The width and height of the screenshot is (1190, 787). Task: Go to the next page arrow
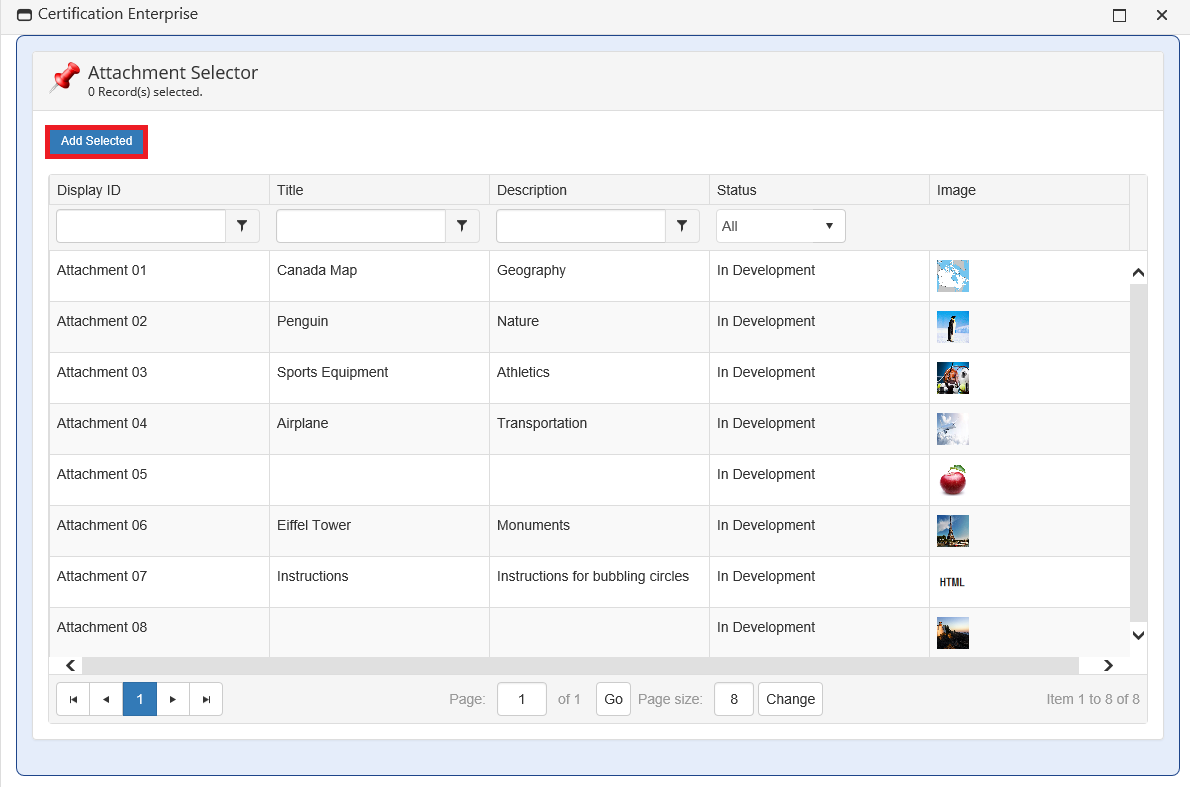tap(173, 699)
